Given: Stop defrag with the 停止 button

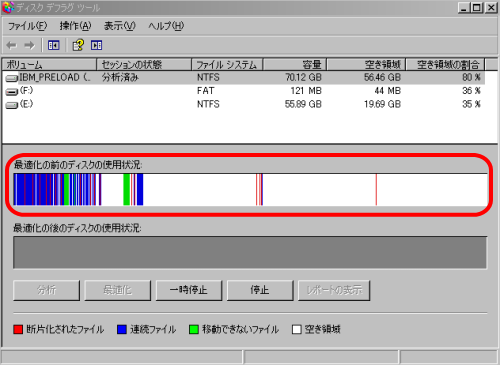Looking at the screenshot, I should [x=260, y=290].
